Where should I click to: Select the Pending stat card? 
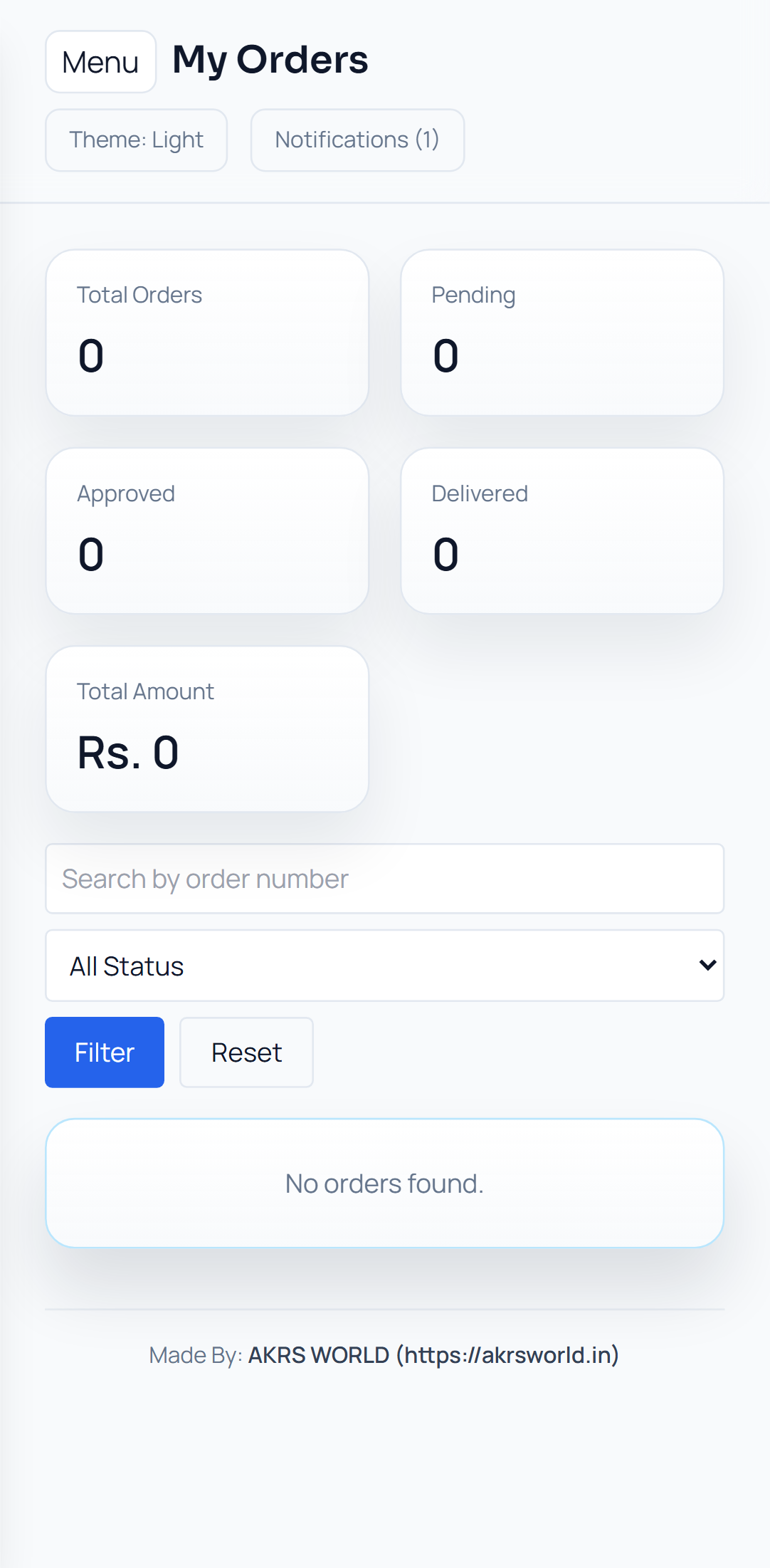(x=562, y=332)
